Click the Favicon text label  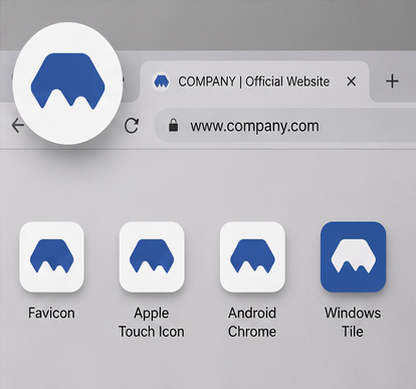pos(51,313)
